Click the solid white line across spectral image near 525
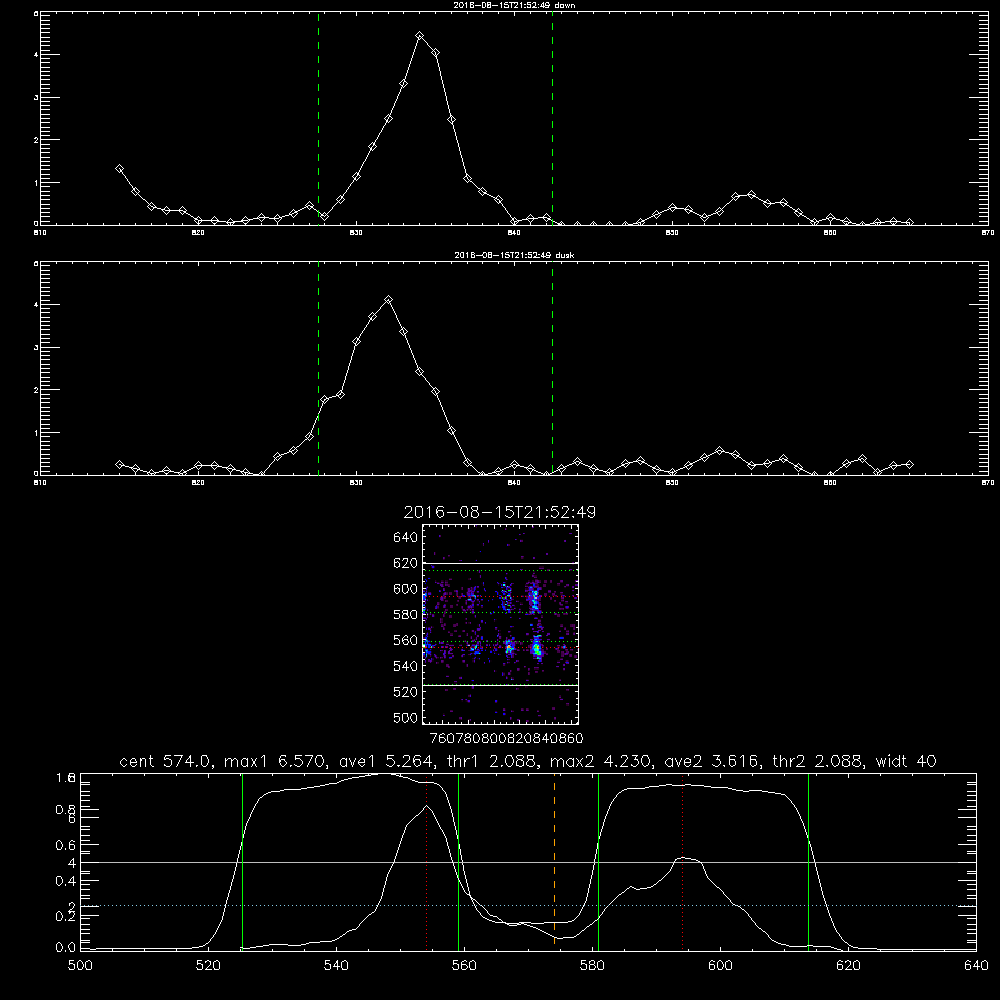The image size is (1000, 1000). (501, 685)
